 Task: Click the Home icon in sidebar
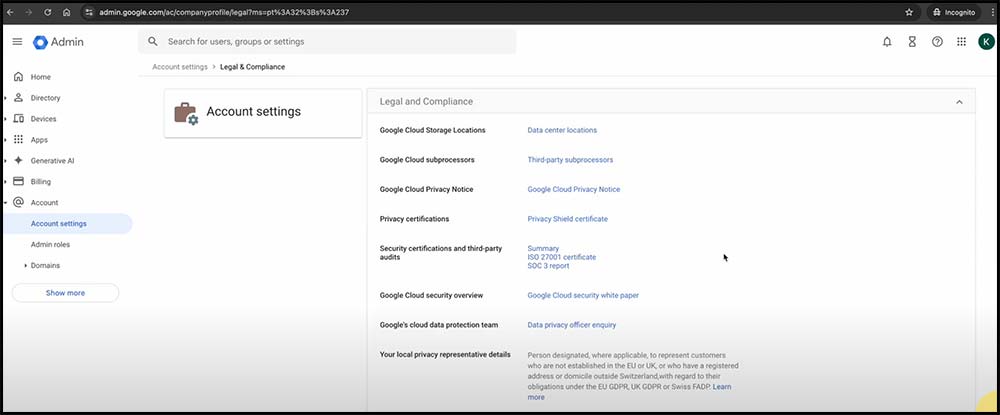click(18, 76)
